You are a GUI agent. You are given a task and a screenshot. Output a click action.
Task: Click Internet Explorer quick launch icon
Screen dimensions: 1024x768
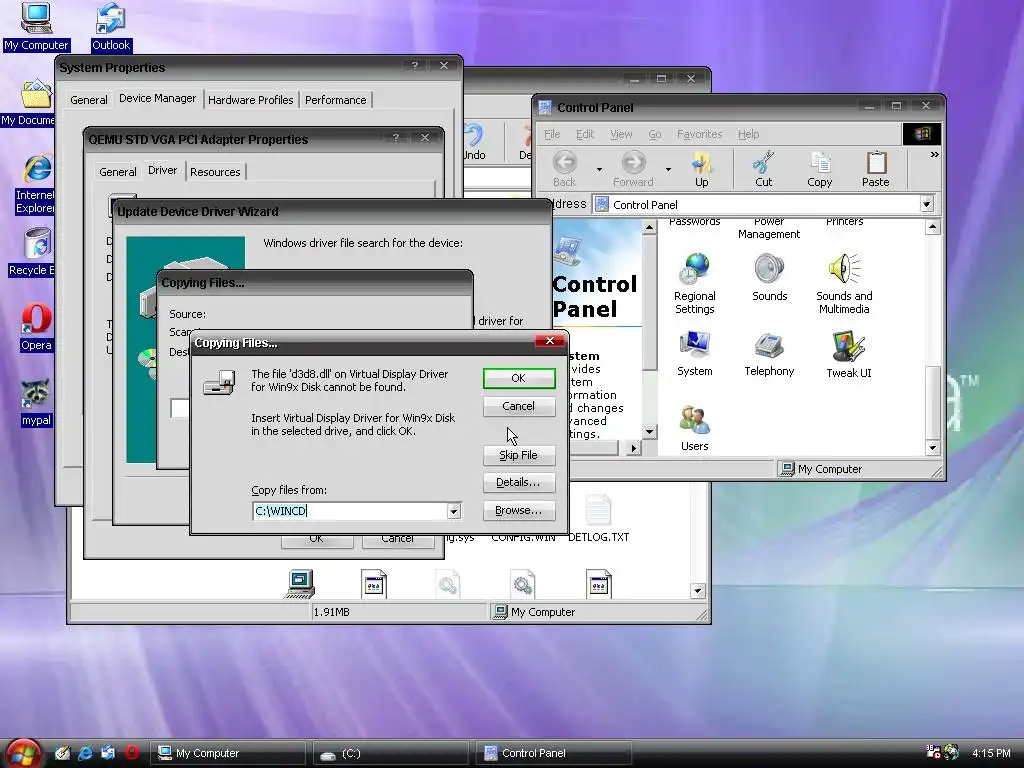click(86, 753)
